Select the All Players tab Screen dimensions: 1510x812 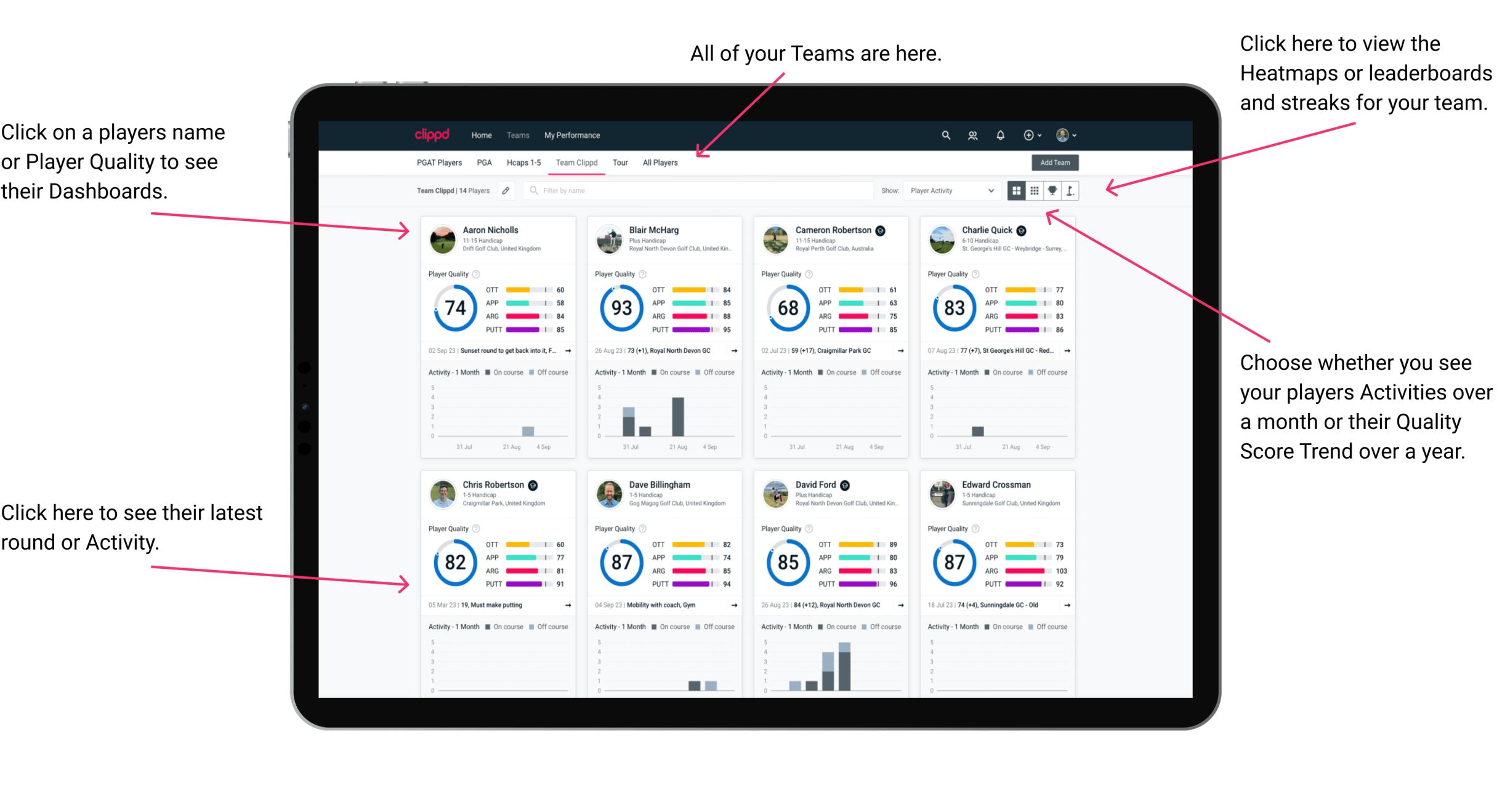(663, 164)
